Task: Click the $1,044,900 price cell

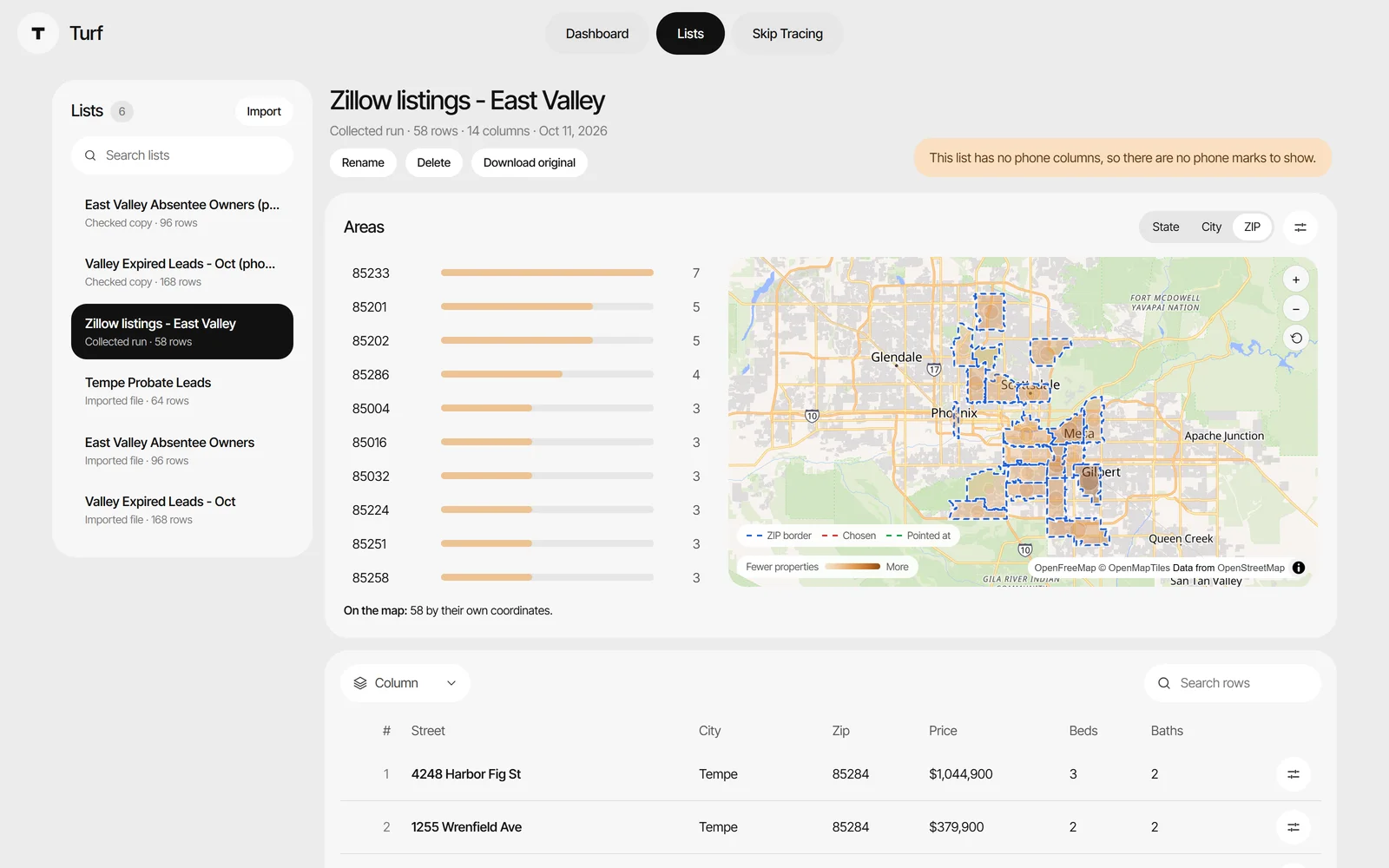Action: [x=960, y=774]
